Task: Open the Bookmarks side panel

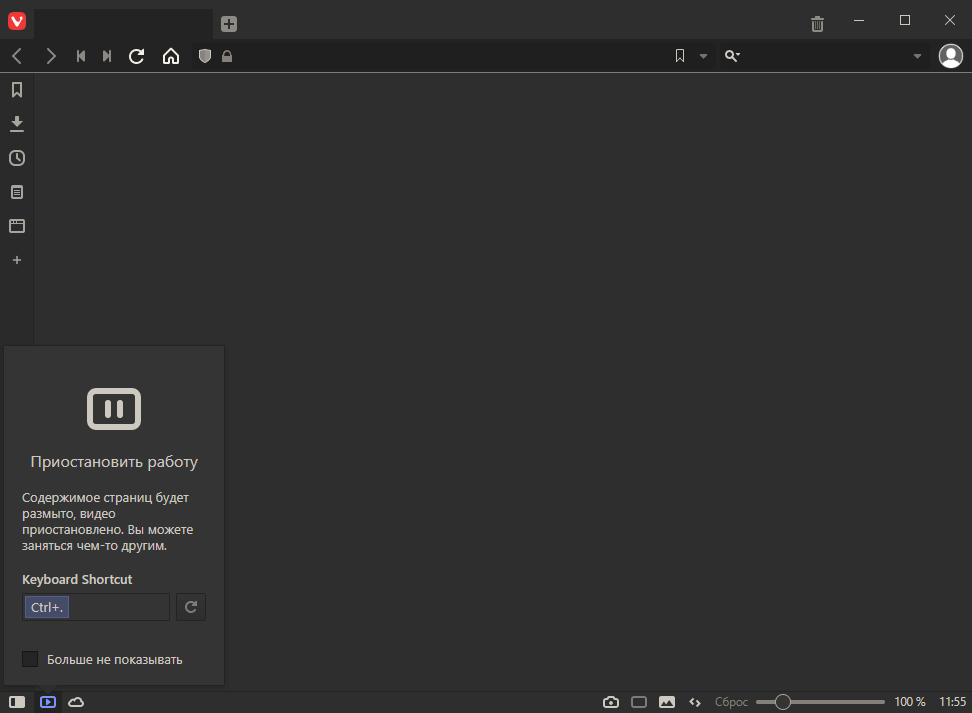Action: tap(17, 90)
